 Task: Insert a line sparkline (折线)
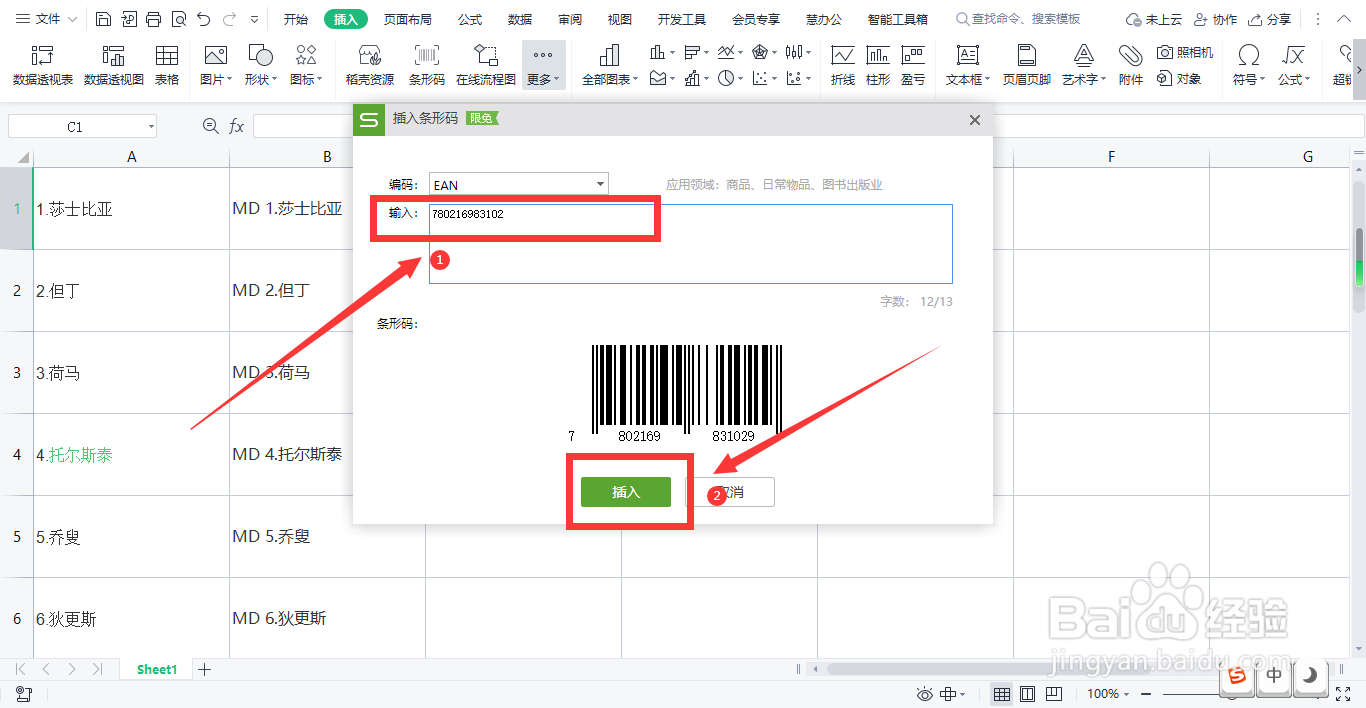(x=843, y=65)
